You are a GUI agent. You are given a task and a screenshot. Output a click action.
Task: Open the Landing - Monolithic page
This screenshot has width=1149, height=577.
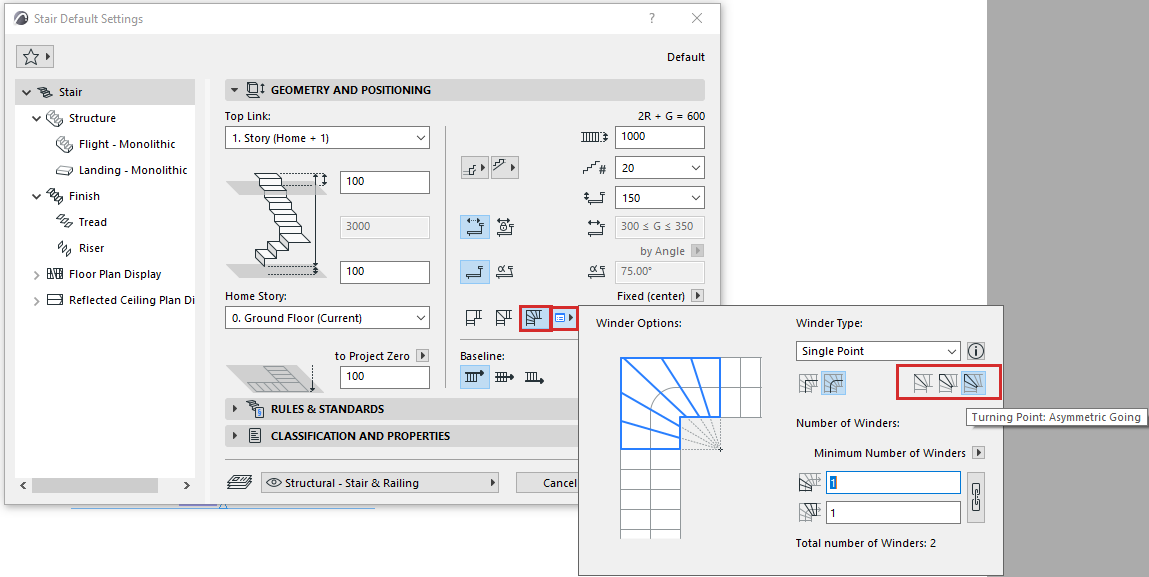coord(133,170)
